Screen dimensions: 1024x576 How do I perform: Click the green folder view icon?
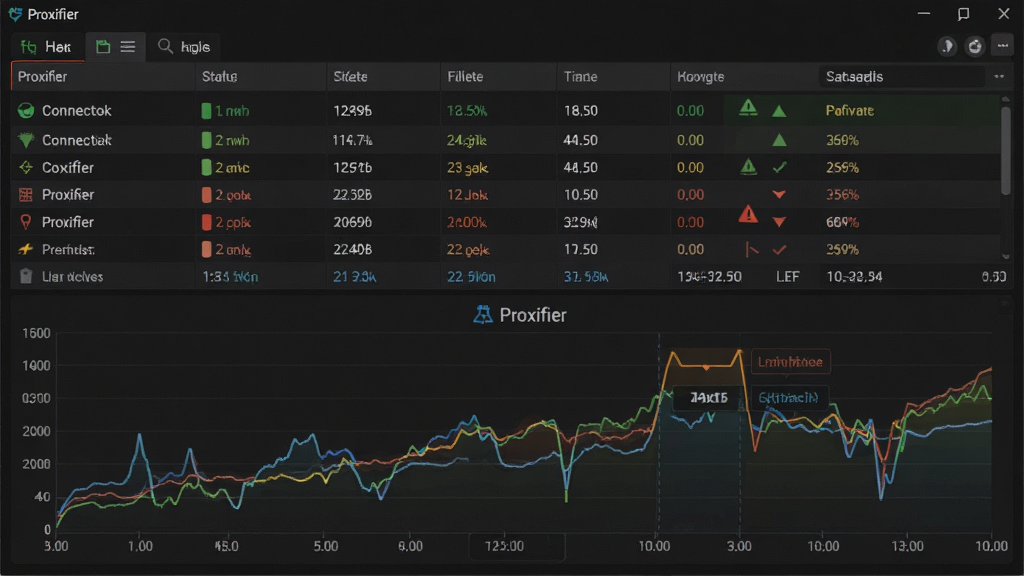click(x=103, y=46)
